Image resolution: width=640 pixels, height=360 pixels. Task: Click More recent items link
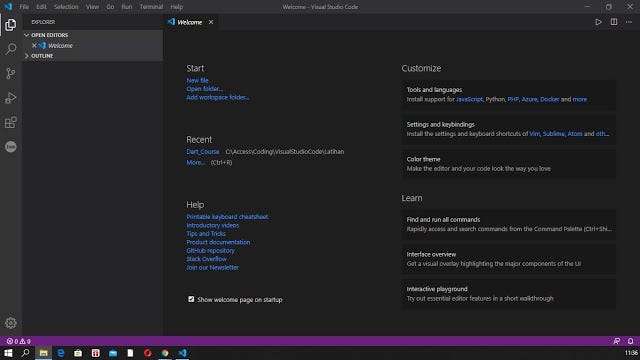196,162
